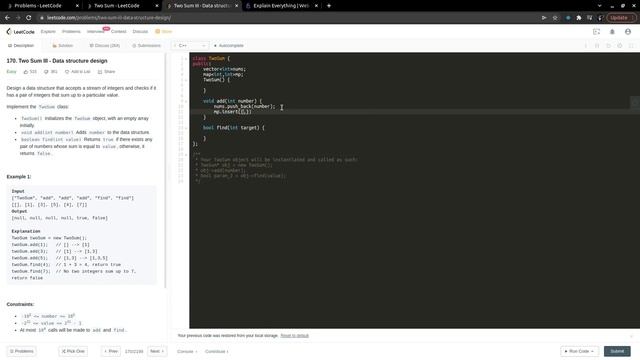Submit the solution
The image size is (640, 360).
pyautogui.click(x=617, y=351)
